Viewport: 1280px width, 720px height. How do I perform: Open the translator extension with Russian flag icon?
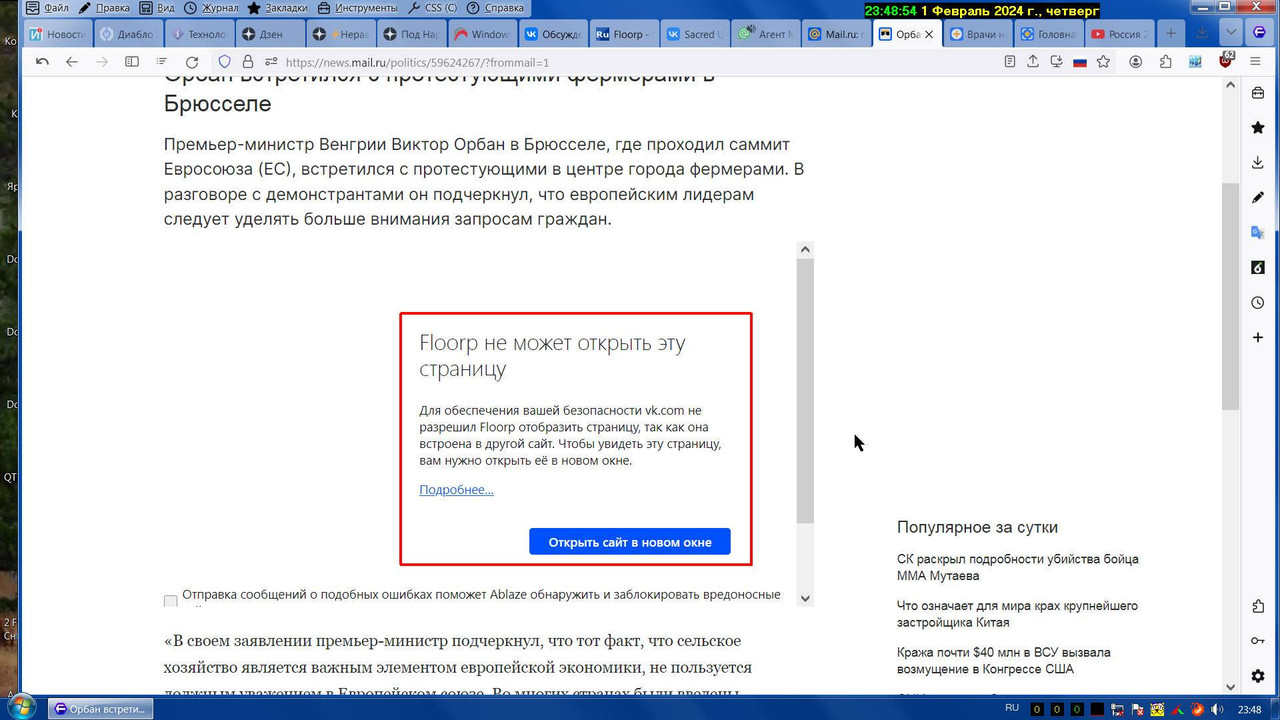[x=1079, y=61]
